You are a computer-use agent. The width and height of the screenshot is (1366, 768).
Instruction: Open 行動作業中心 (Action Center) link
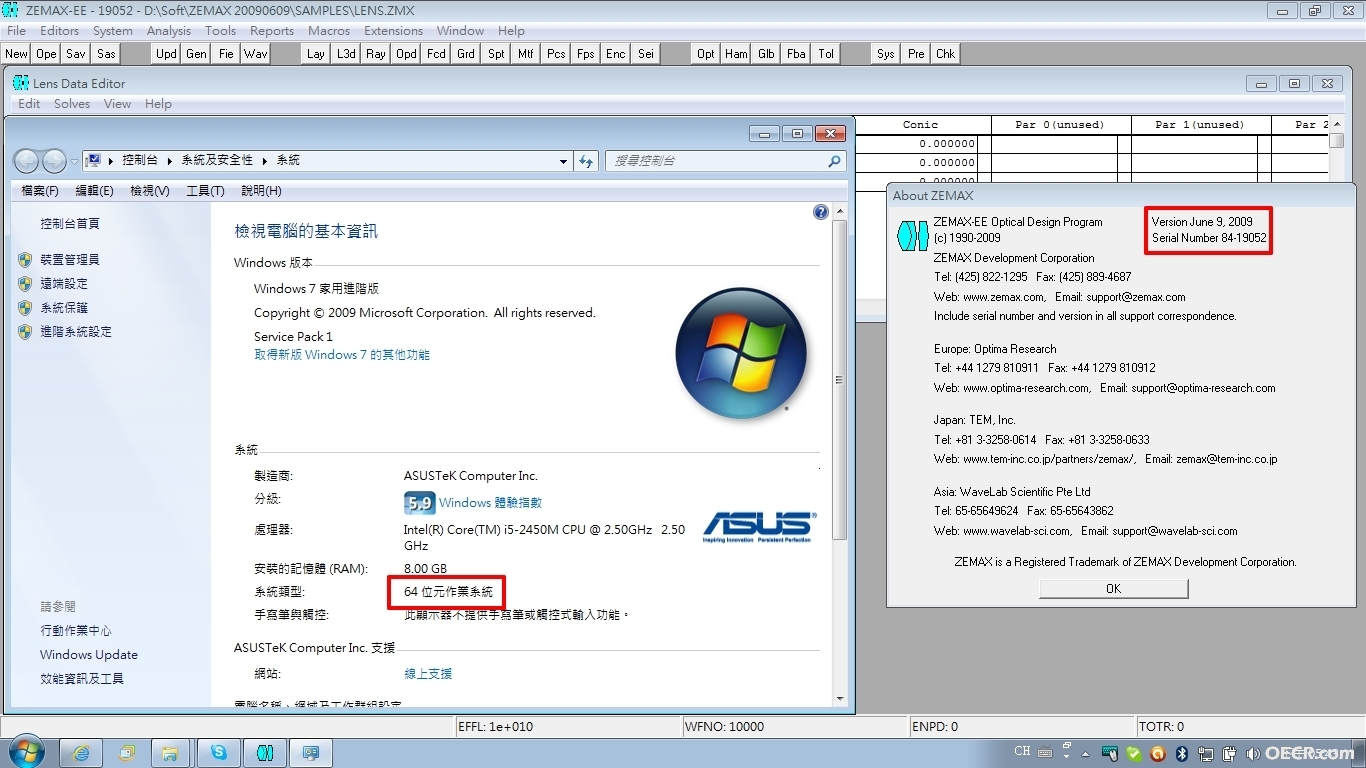pos(76,631)
